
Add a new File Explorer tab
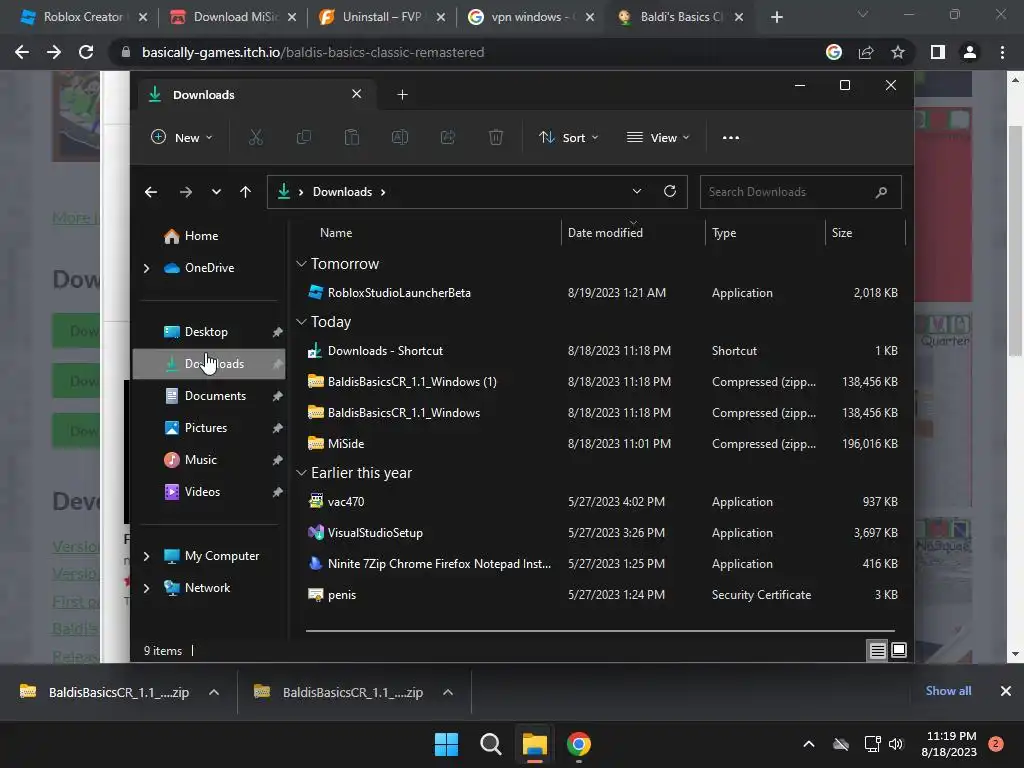pos(402,95)
